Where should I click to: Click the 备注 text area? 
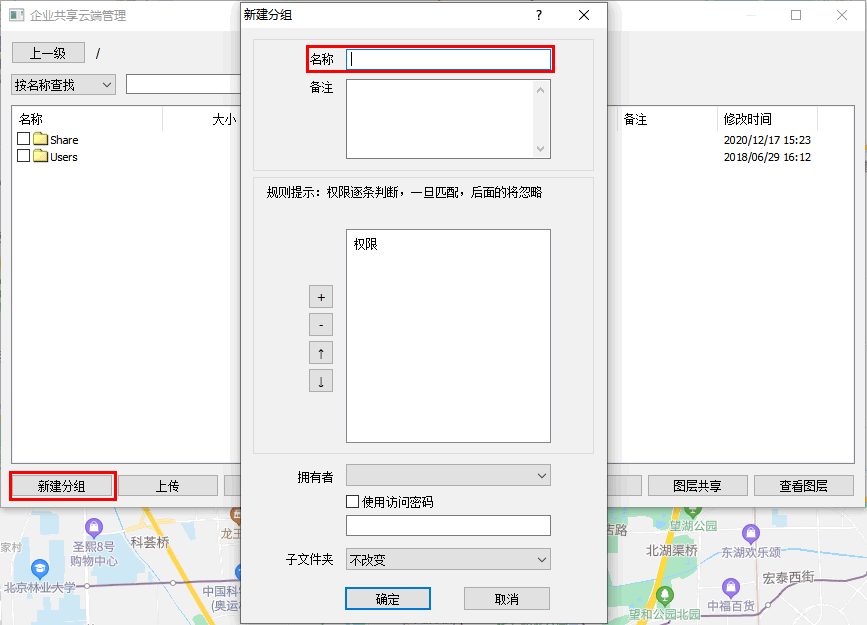pyautogui.click(x=440, y=119)
